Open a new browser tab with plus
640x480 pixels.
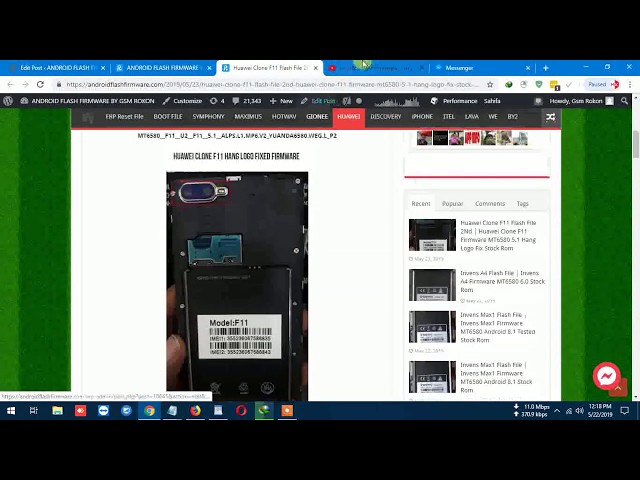pos(546,68)
